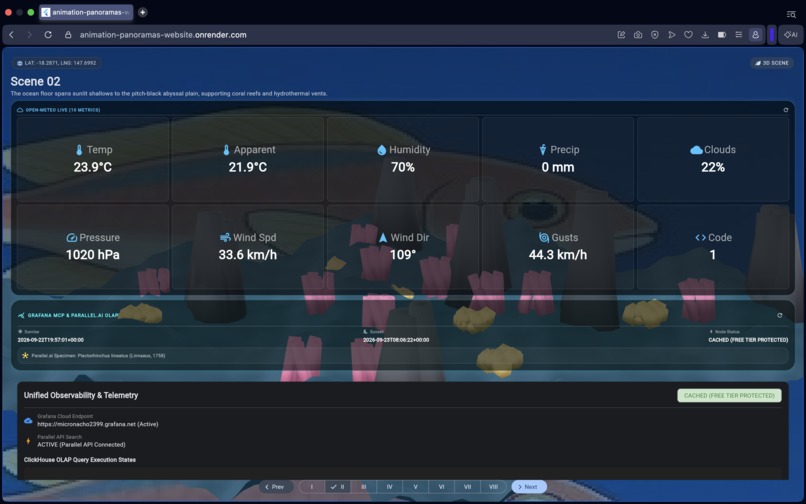Click the LAT/LNG coordinates badge
Viewport: 806px width, 504px height.
pos(57,63)
